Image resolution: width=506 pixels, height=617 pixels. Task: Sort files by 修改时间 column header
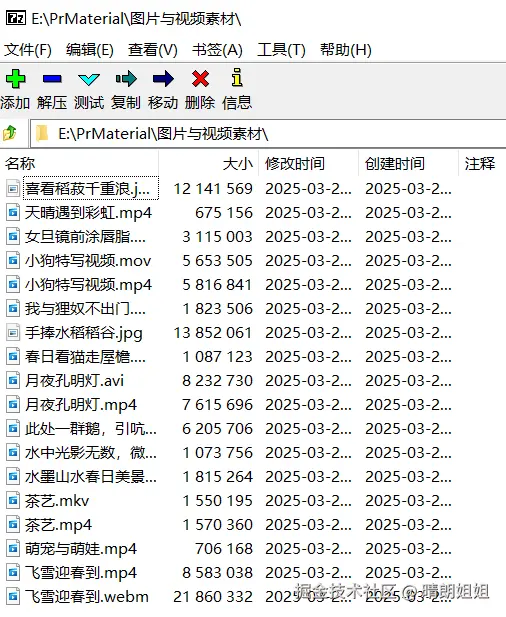coord(308,163)
